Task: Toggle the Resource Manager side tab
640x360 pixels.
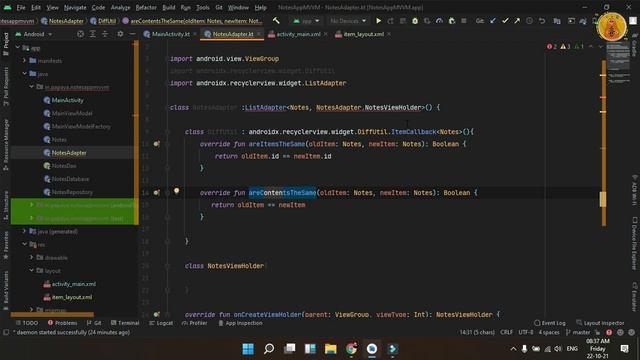Action: [x=6, y=145]
